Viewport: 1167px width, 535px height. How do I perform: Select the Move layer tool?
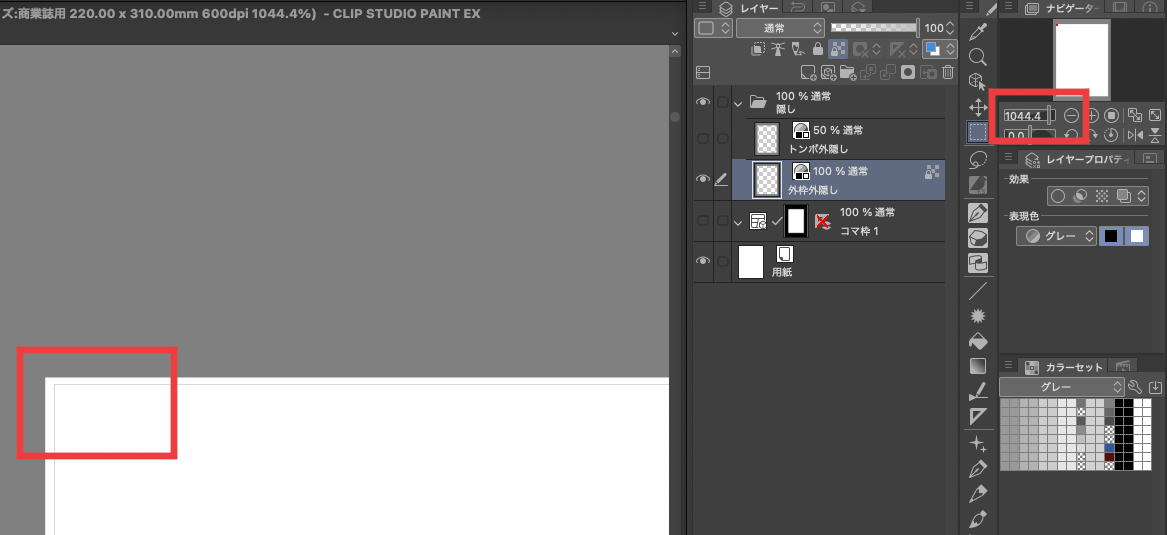978,106
